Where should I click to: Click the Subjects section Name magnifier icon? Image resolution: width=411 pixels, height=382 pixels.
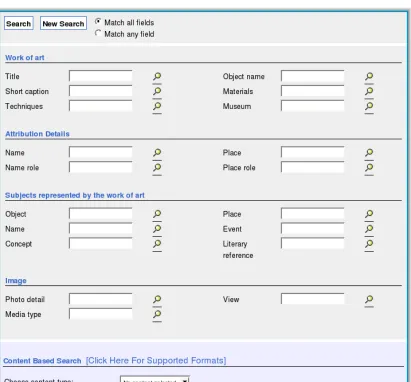coord(157,229)
